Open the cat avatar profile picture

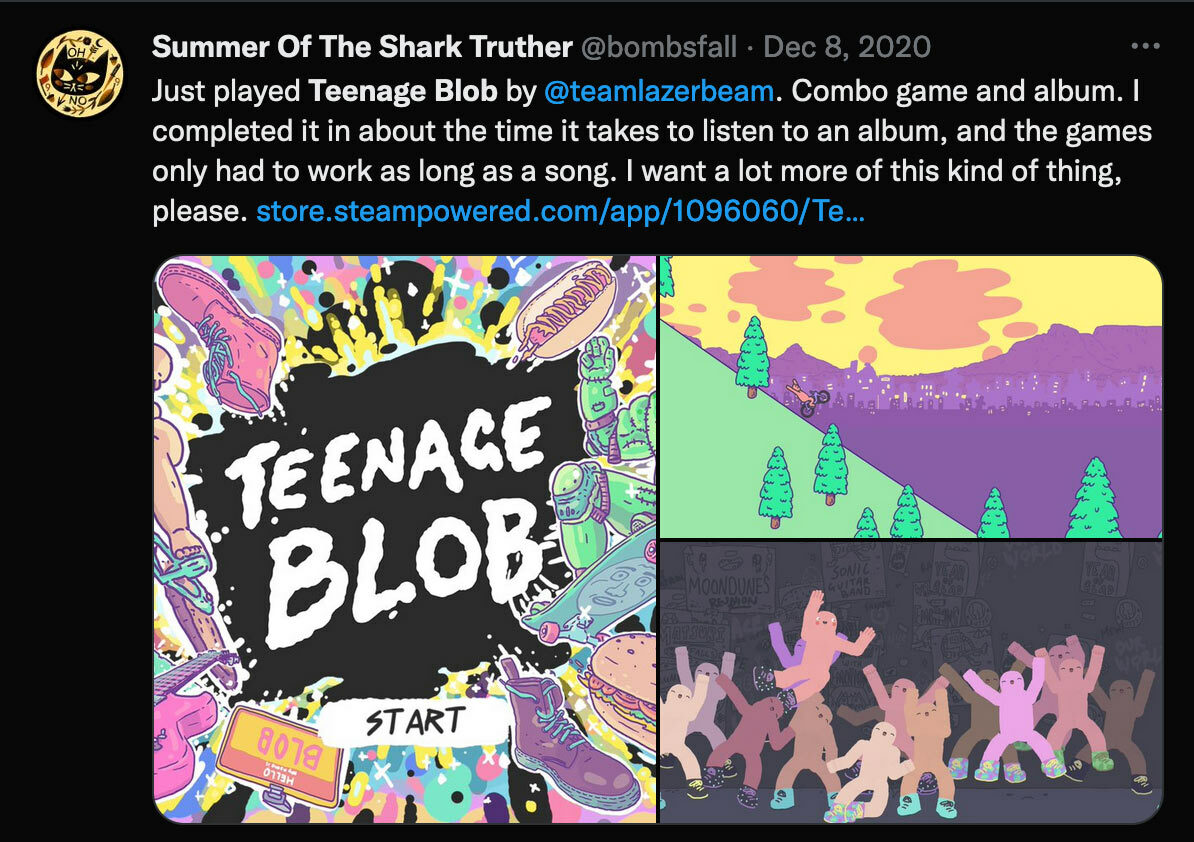[79, 74]
